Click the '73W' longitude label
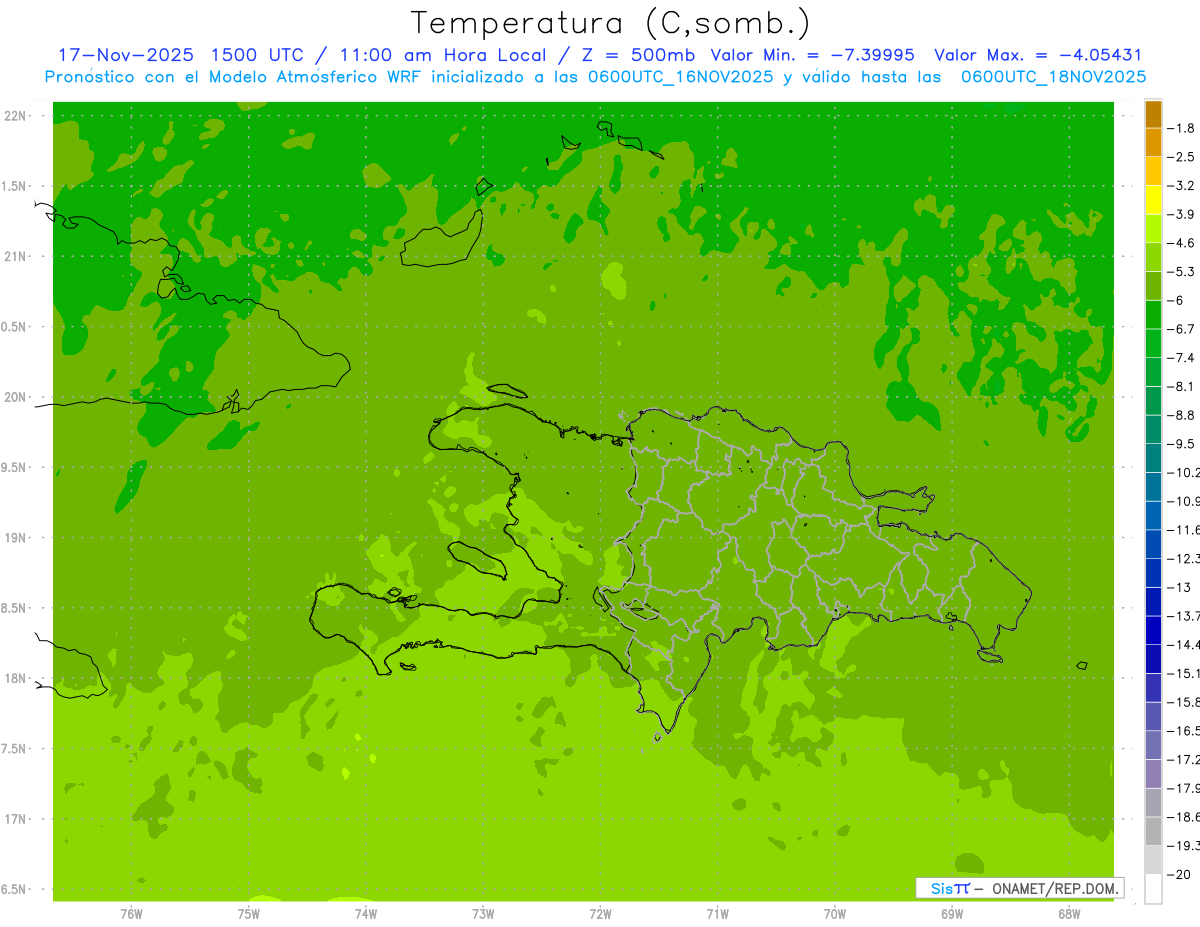The width and height of the screenshot is (1200, 927). click(483, 914)
